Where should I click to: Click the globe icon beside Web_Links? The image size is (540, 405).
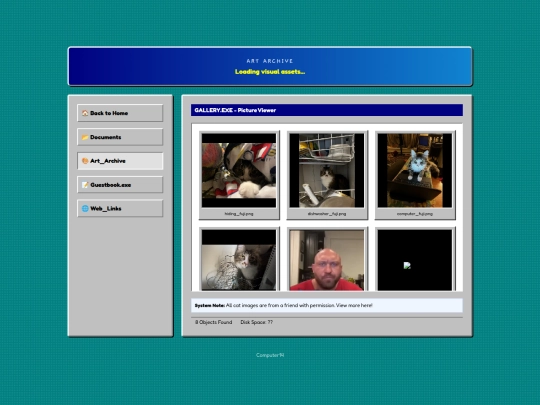coord(85,208)
